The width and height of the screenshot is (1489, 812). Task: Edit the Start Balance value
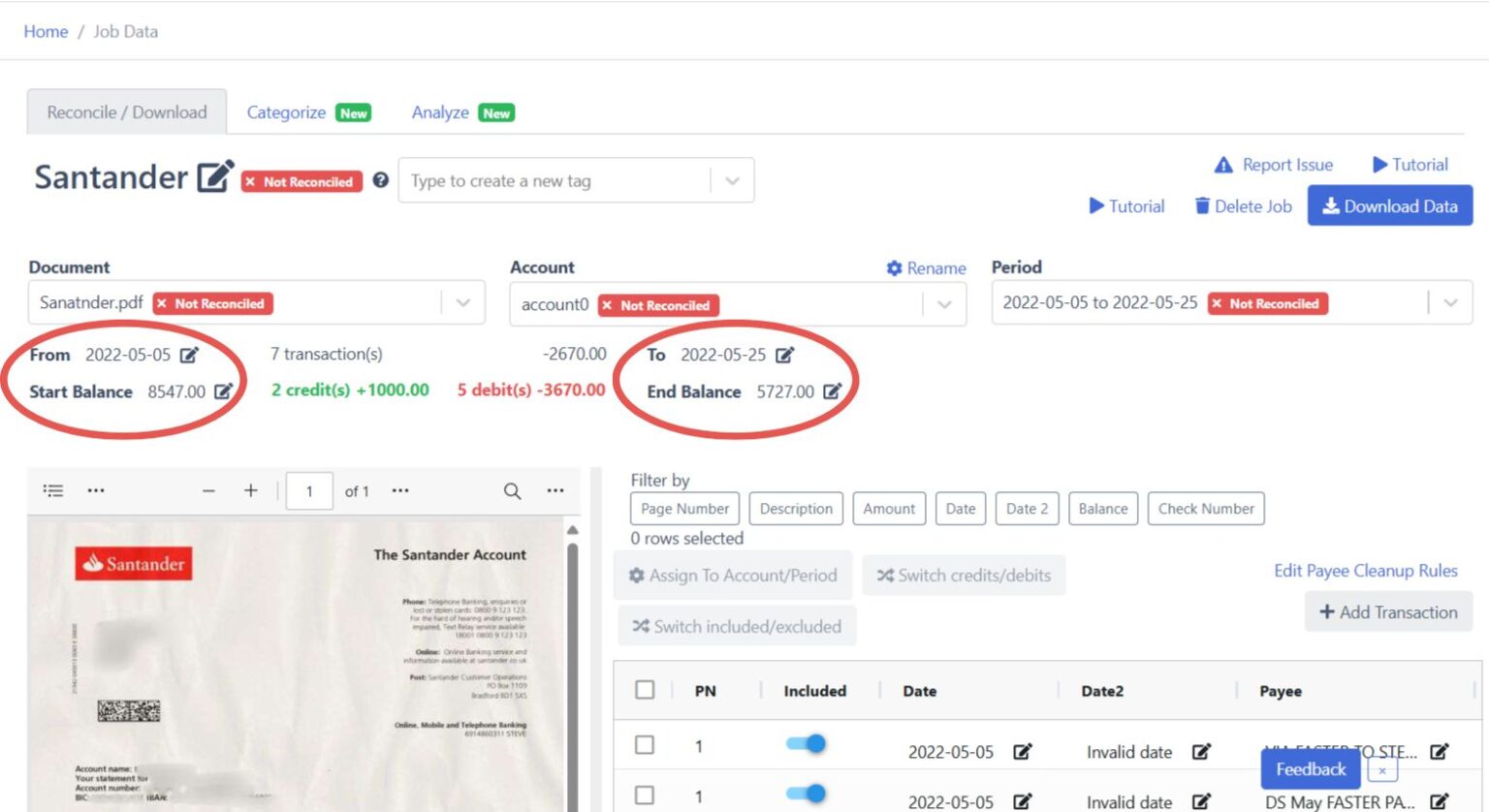225,391
